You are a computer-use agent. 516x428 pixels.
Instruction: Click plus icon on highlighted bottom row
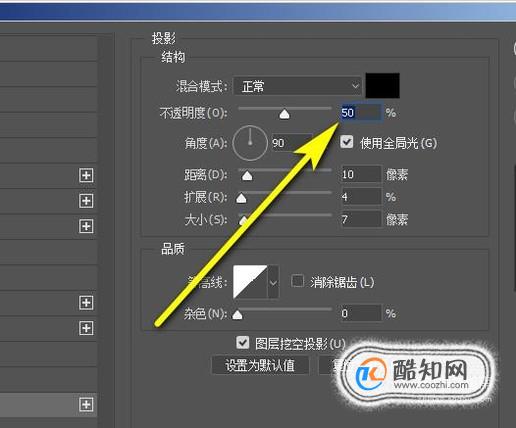click(x=86, y=405)
